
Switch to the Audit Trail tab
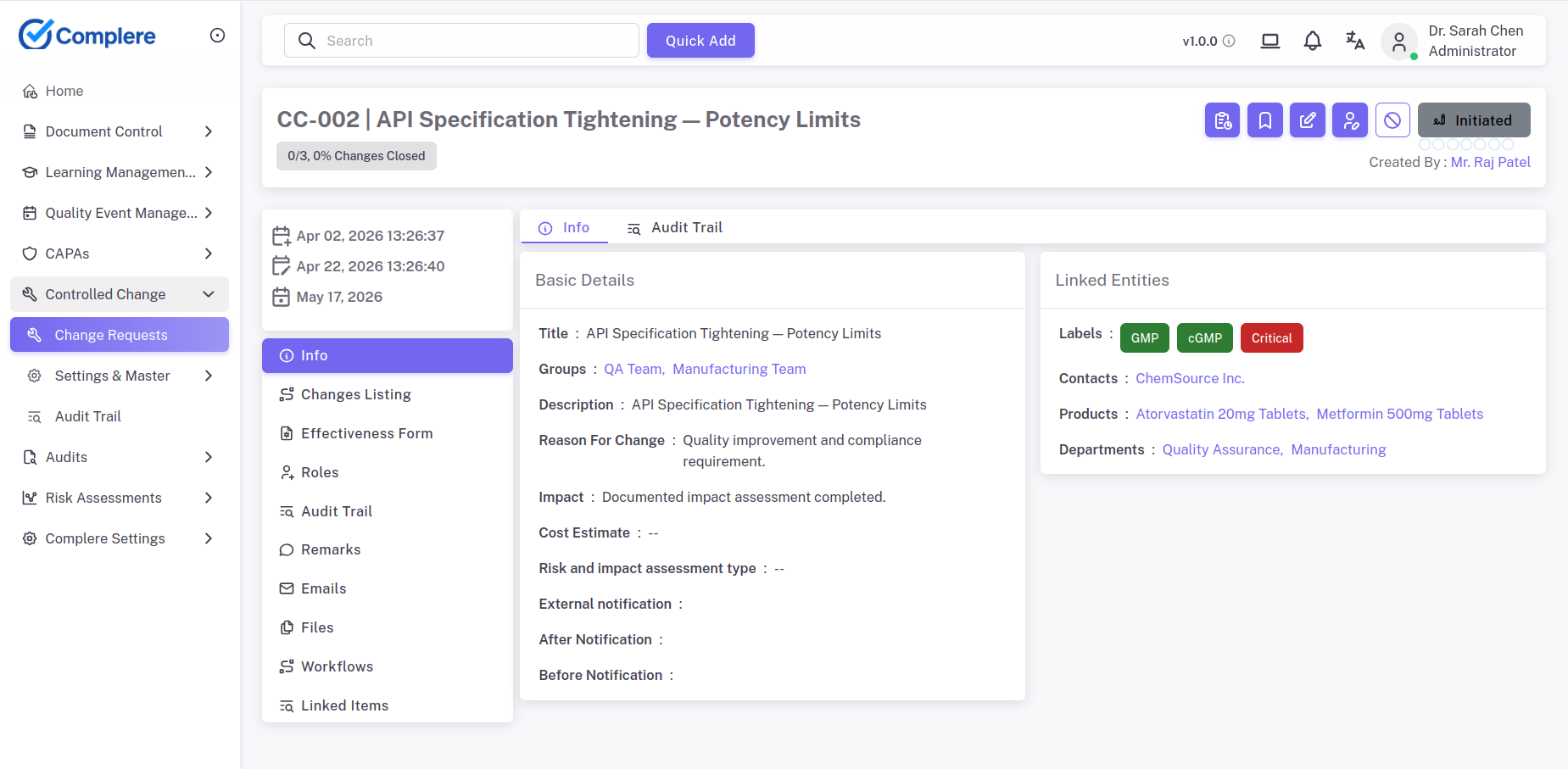click(675, 227)
